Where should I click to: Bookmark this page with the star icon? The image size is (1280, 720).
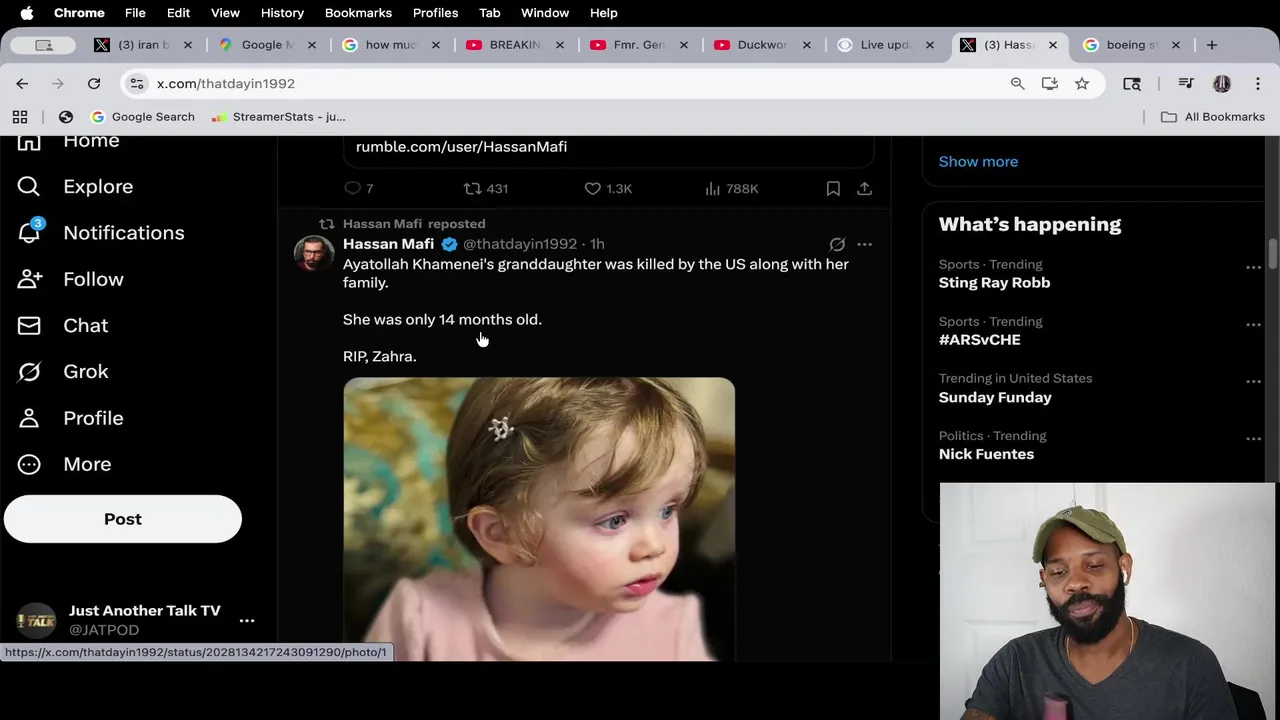(x=1082, y=84)
